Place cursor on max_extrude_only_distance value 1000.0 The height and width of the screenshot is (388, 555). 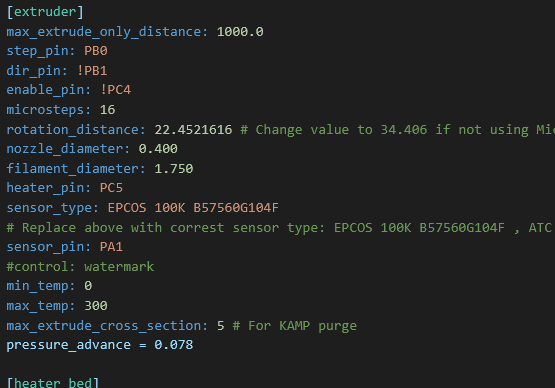pyautogui.click(x=240, y=32)
